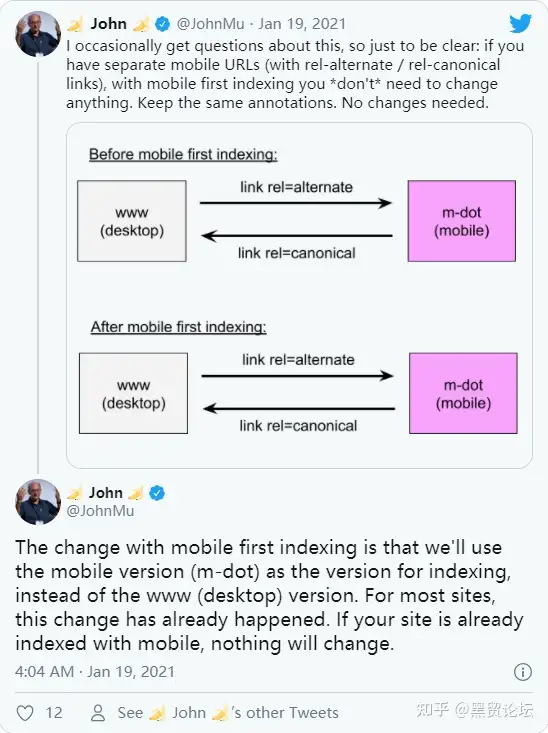Open See John's other Tweets link
This screenshot has width=548, height=733.
pos(228,713)
